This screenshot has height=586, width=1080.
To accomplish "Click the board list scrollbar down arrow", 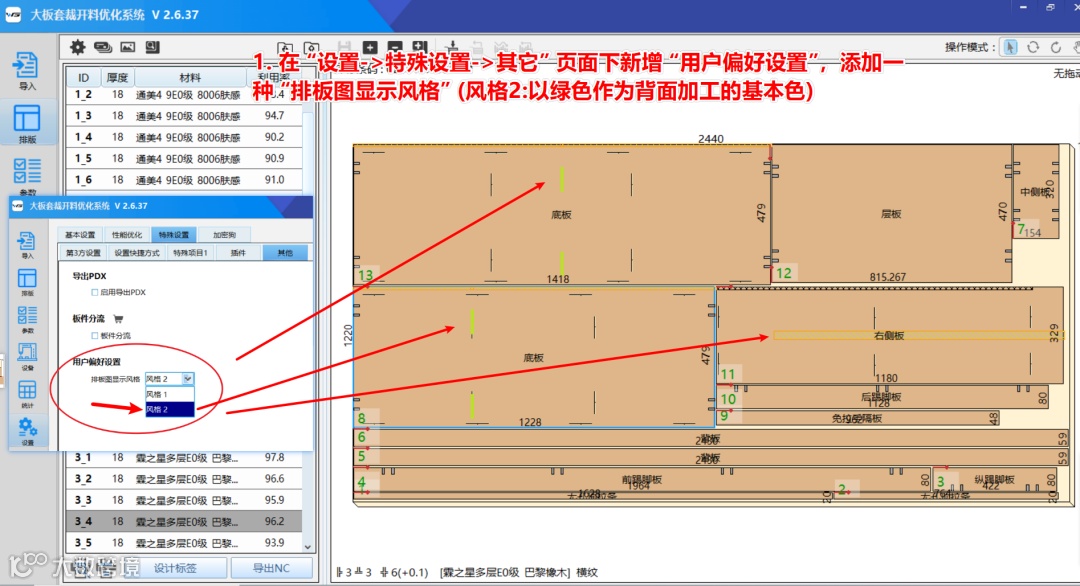I will 307,547.
